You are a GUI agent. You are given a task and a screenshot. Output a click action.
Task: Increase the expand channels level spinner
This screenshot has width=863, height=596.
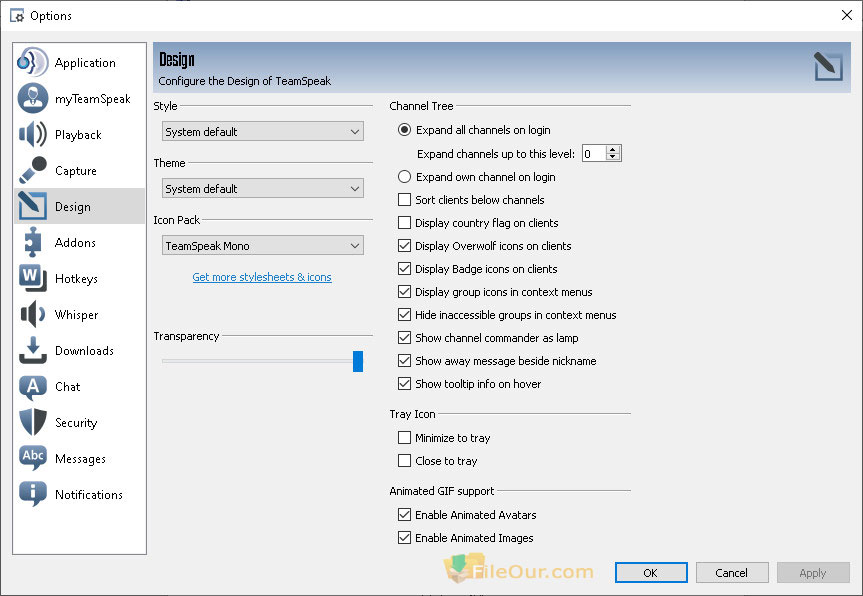click(x=613, y=149)
